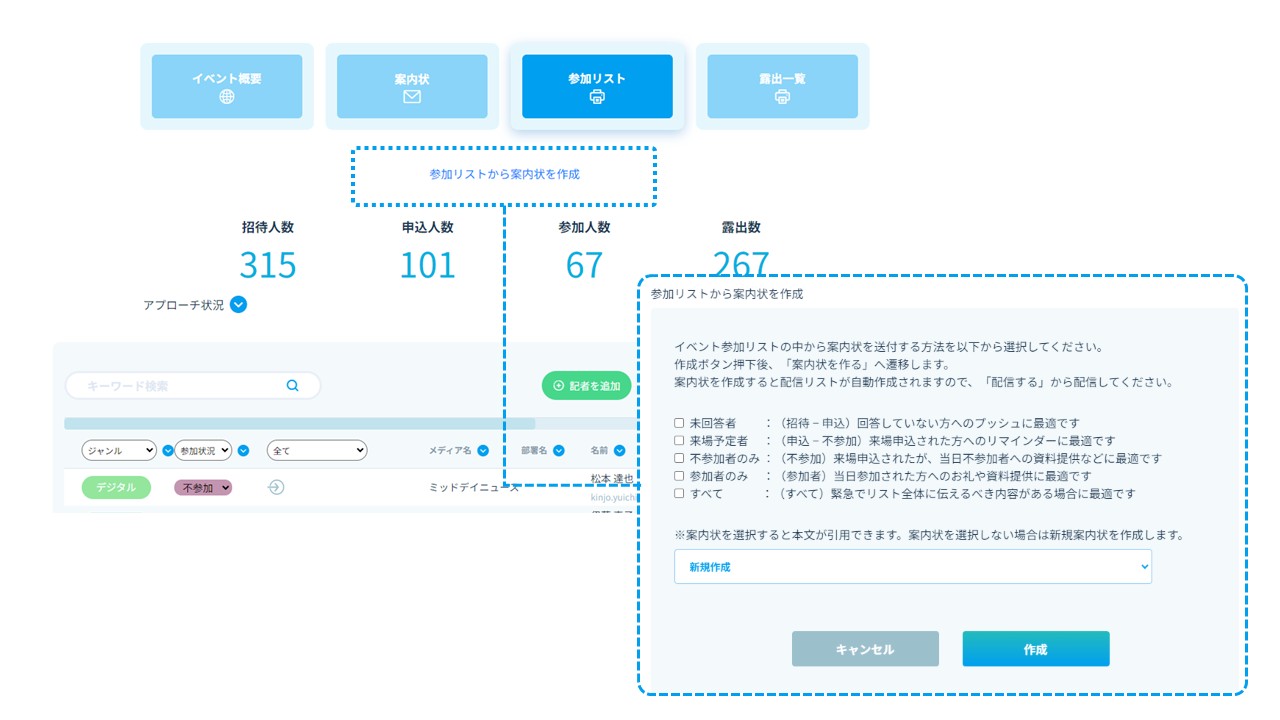The height and width of the screenshot is (720, 1280).
Task: Click the sort arrow next to メディア名
Action: pyautogui.click(x=483, y=451)
